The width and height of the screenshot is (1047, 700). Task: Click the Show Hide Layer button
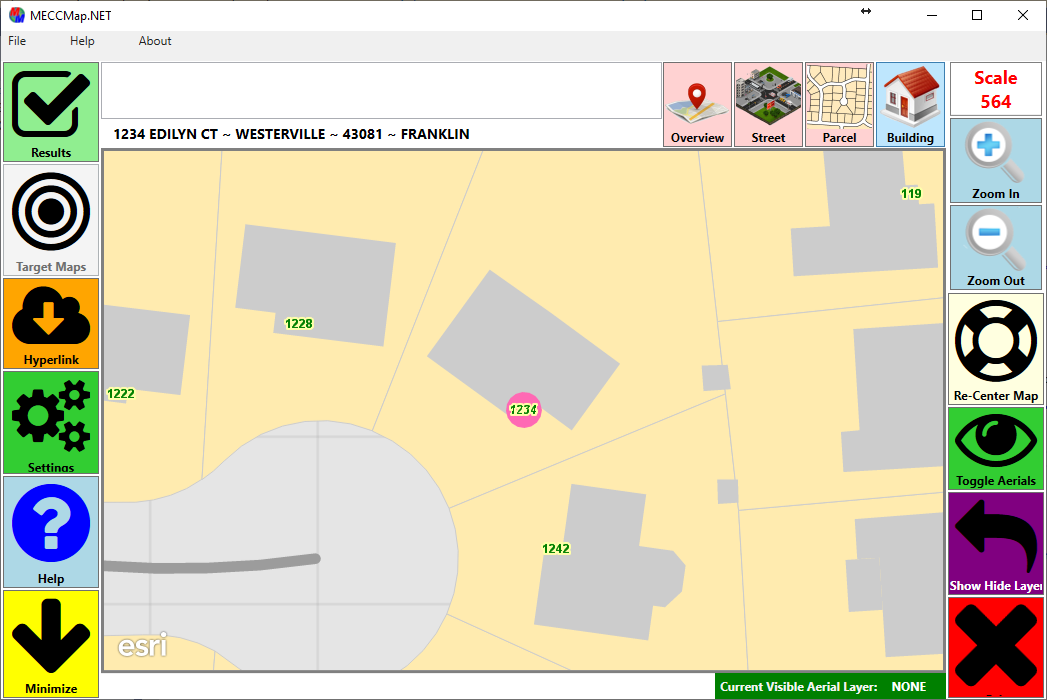click(x=995, y=543)
